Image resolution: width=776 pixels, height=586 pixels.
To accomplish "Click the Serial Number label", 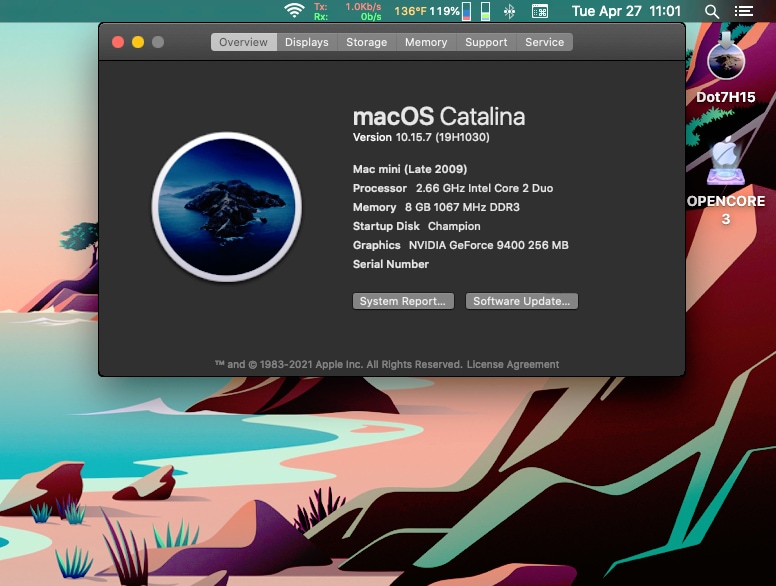I will pos(390,264).
